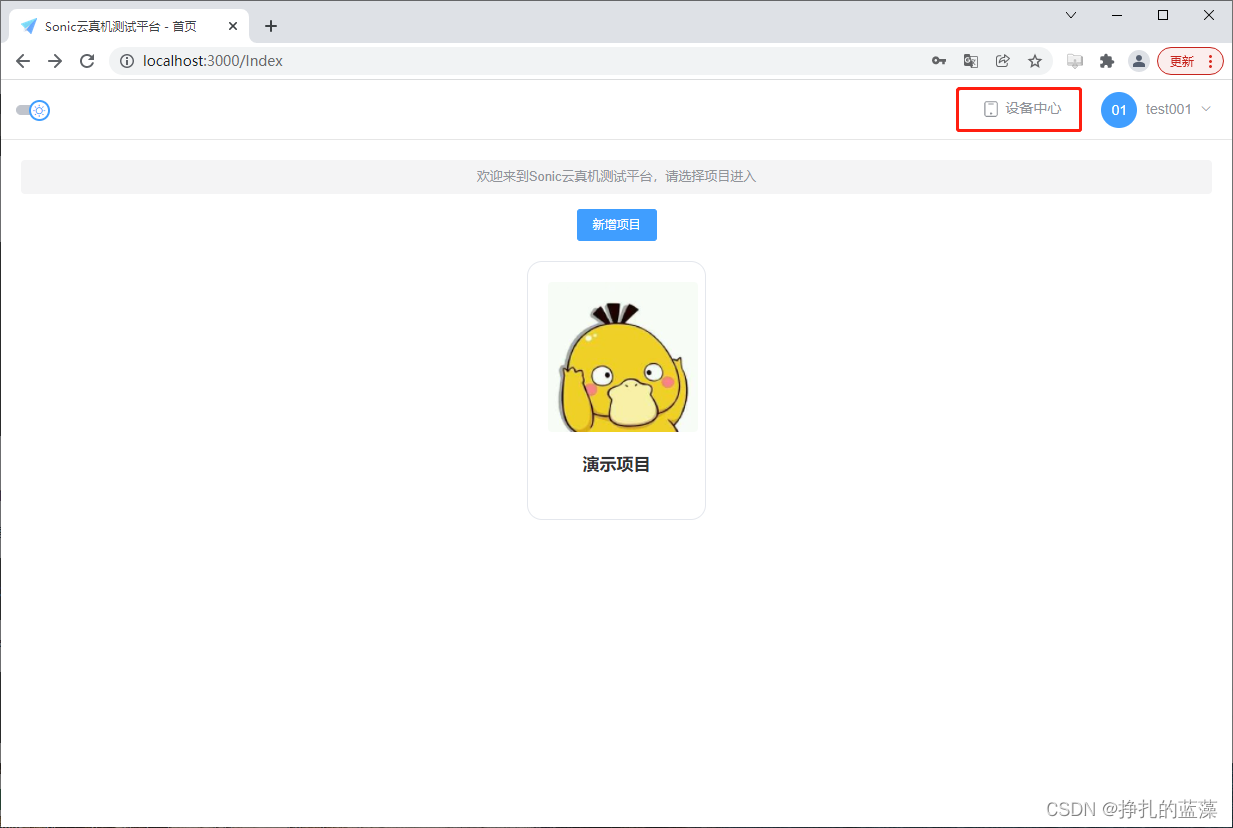Click the device icon beside 设备中心
1233x828 pixels.
tap(991, 109)
